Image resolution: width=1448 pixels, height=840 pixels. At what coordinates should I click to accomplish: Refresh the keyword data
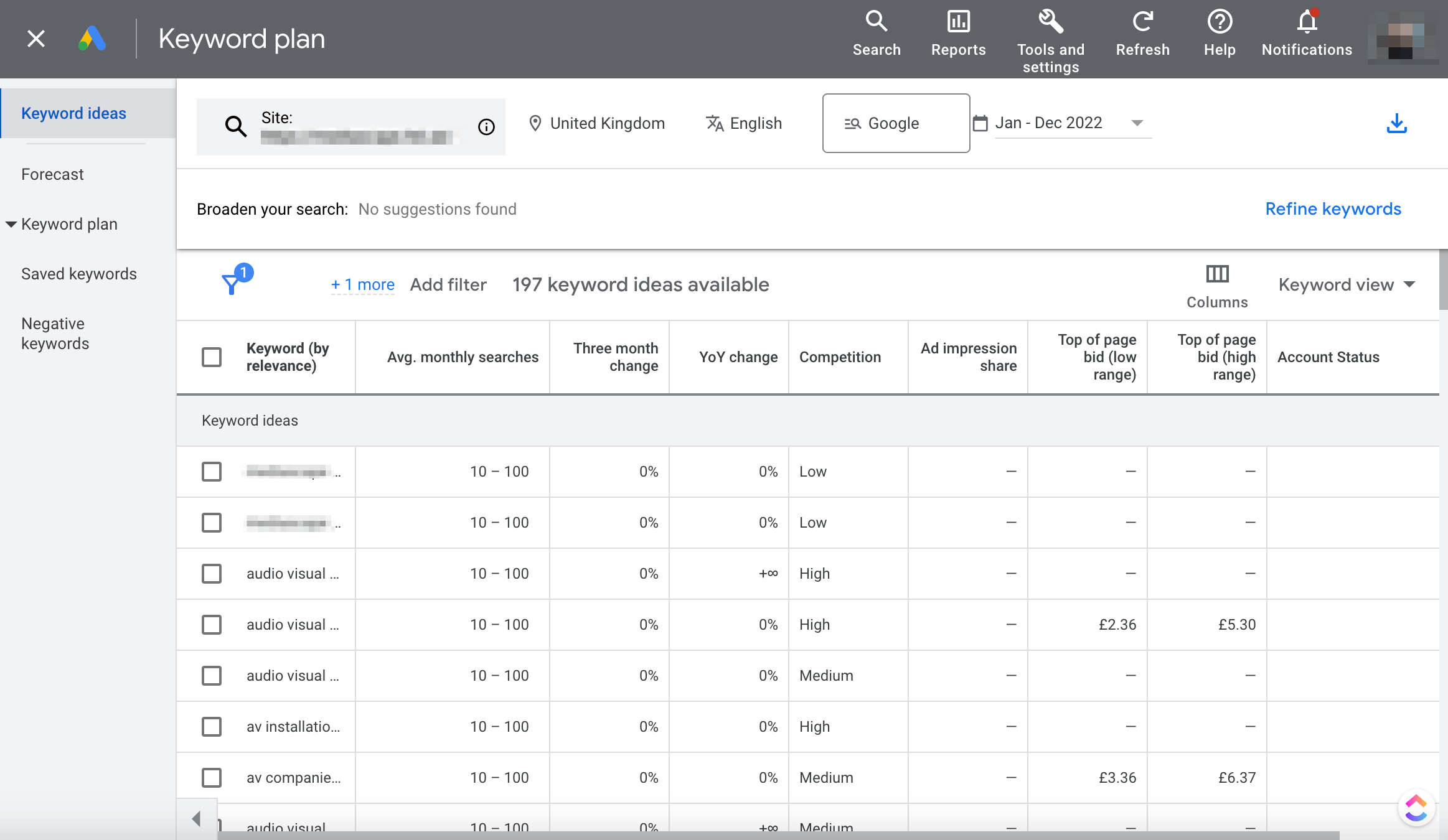click(1142, 34)
